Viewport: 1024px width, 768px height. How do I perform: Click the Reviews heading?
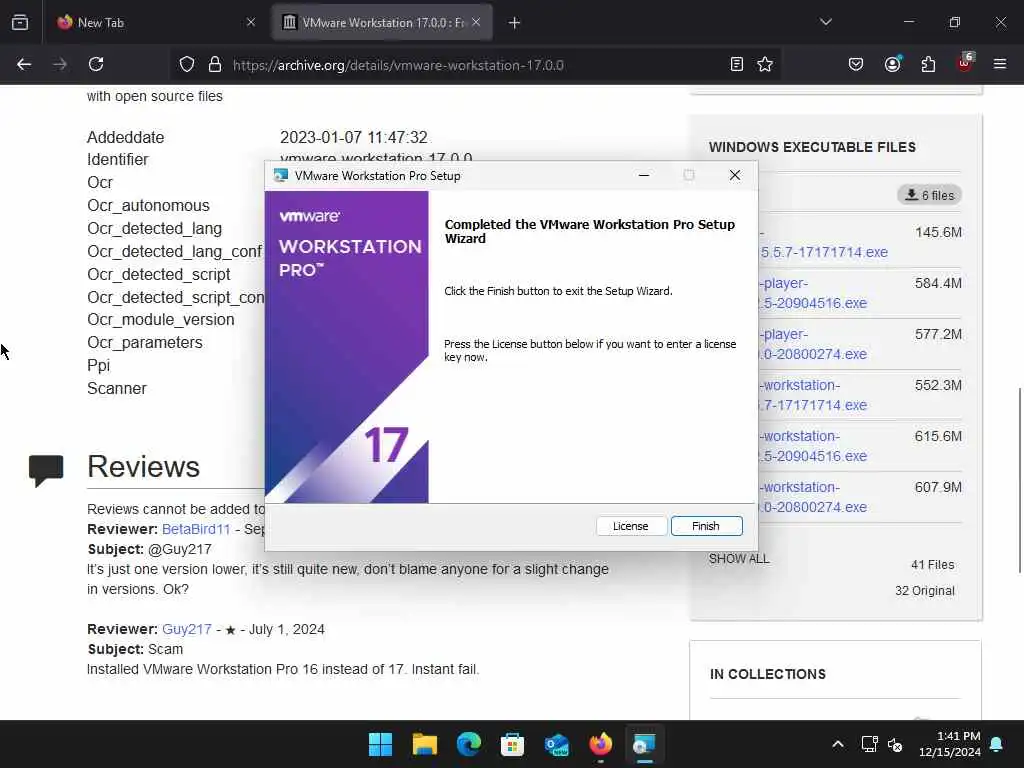pyautogui.click(x=144, y=466)
